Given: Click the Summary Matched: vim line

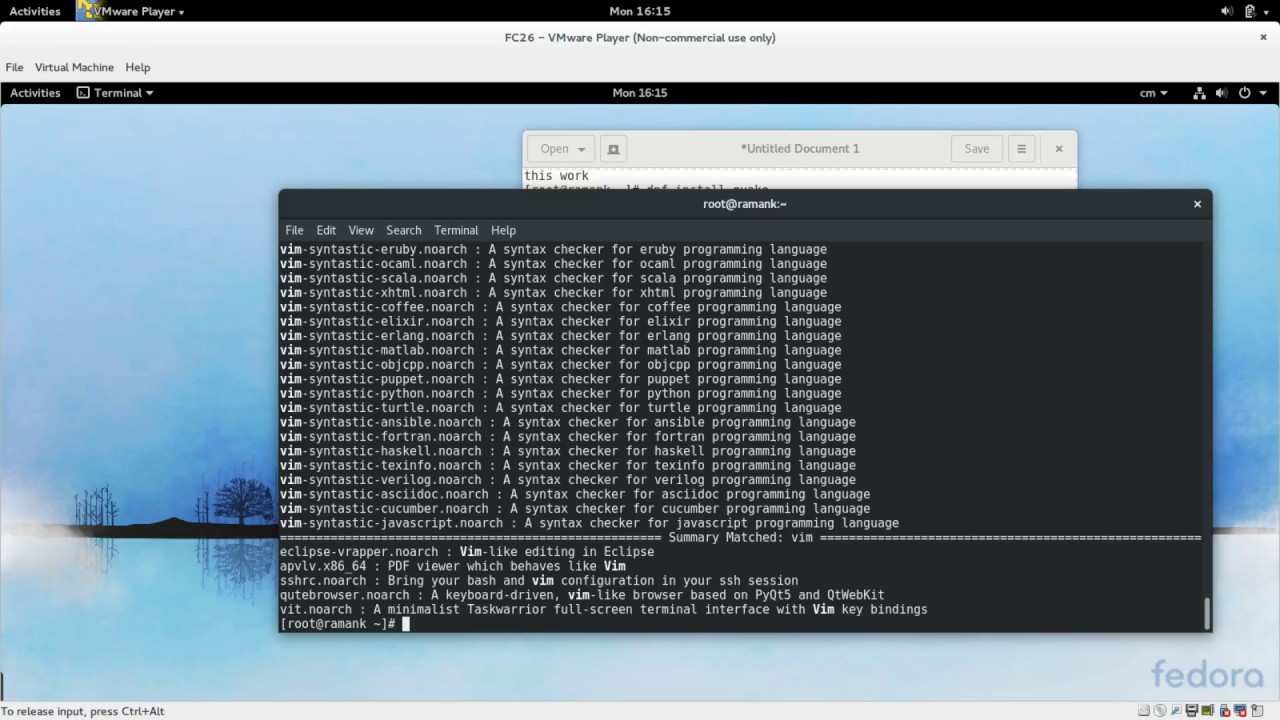Looking at the screenshot, I should pyautogui.click(x=740, y=537).
